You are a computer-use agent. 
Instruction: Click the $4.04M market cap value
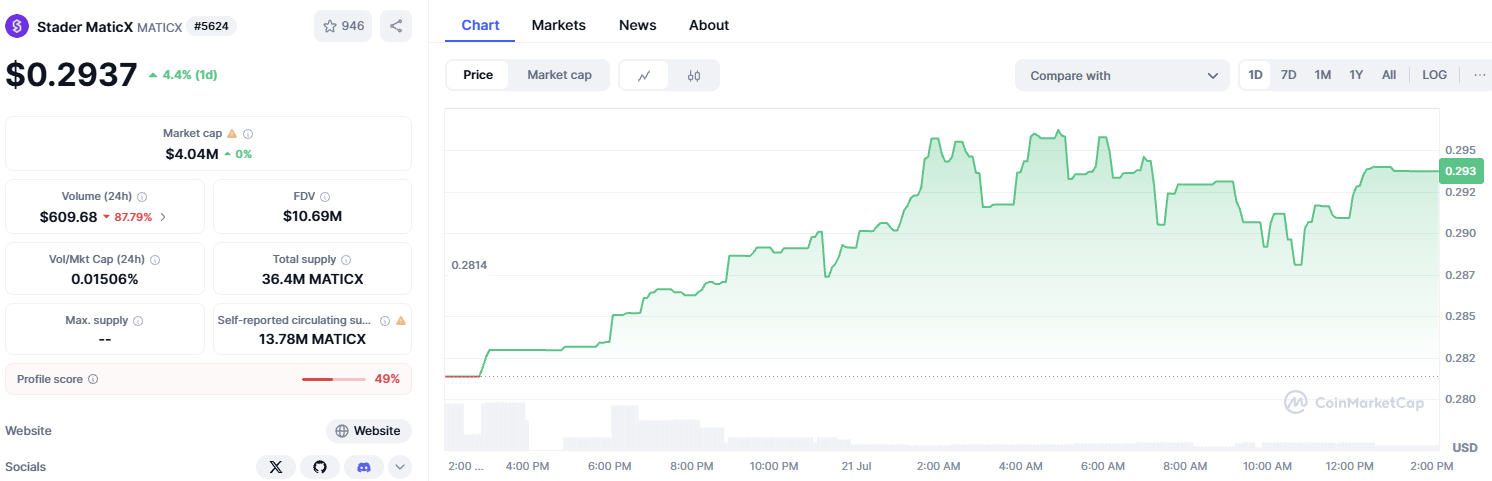click(192, 154)
